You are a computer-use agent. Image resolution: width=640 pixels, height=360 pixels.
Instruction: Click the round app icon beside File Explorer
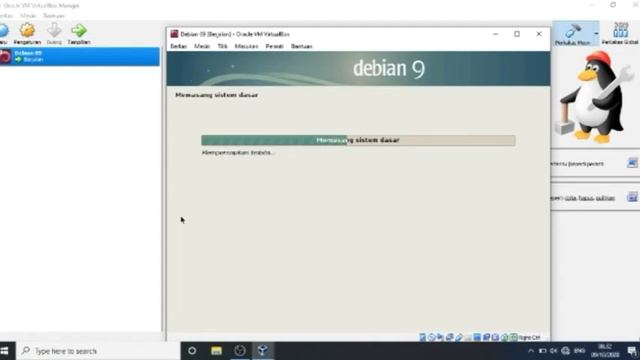click(x=240, y=351)
